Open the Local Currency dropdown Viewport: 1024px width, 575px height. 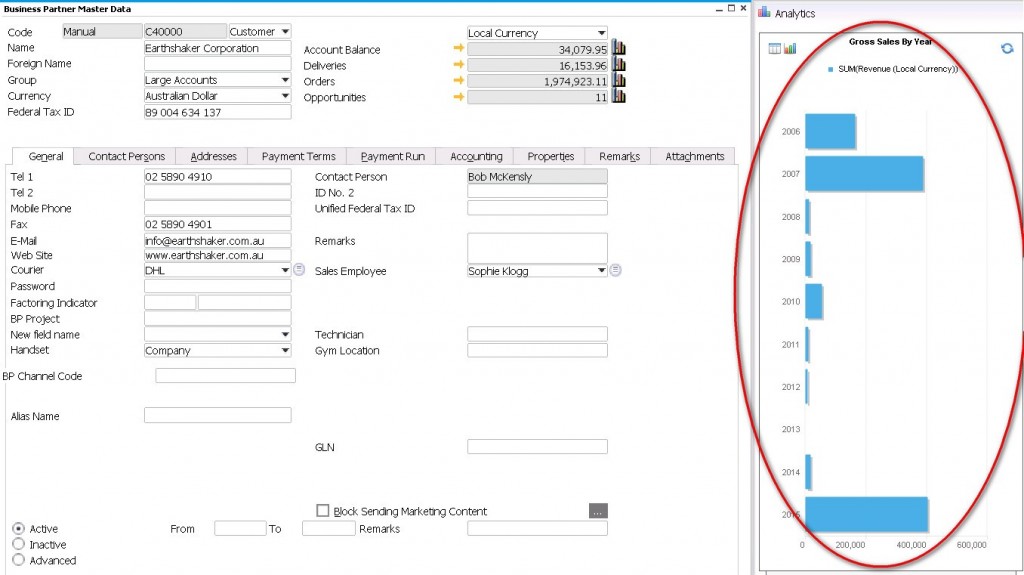601,33
